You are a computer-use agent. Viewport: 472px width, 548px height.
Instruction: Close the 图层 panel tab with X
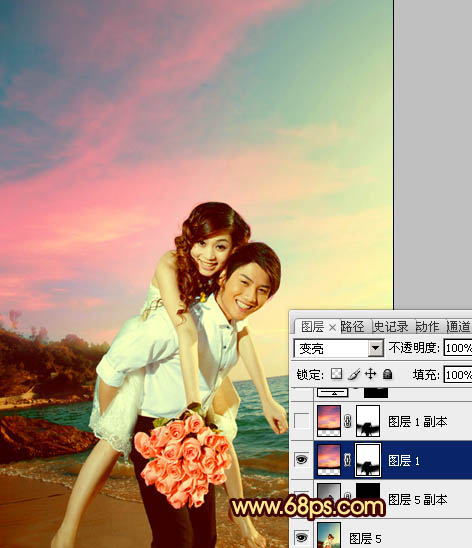[333, 327]
